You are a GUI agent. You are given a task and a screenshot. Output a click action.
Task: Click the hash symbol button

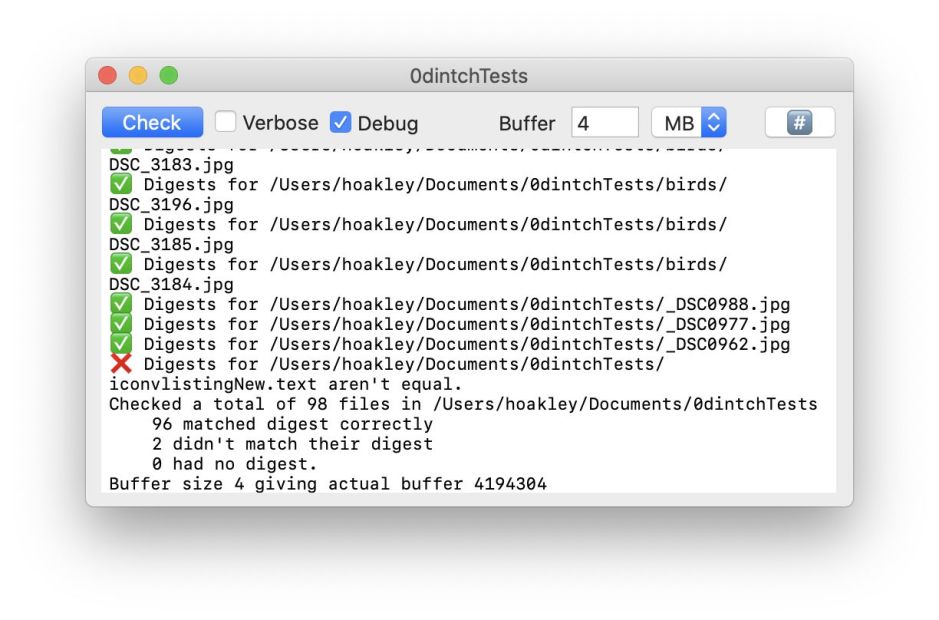[x=800, y=123]
